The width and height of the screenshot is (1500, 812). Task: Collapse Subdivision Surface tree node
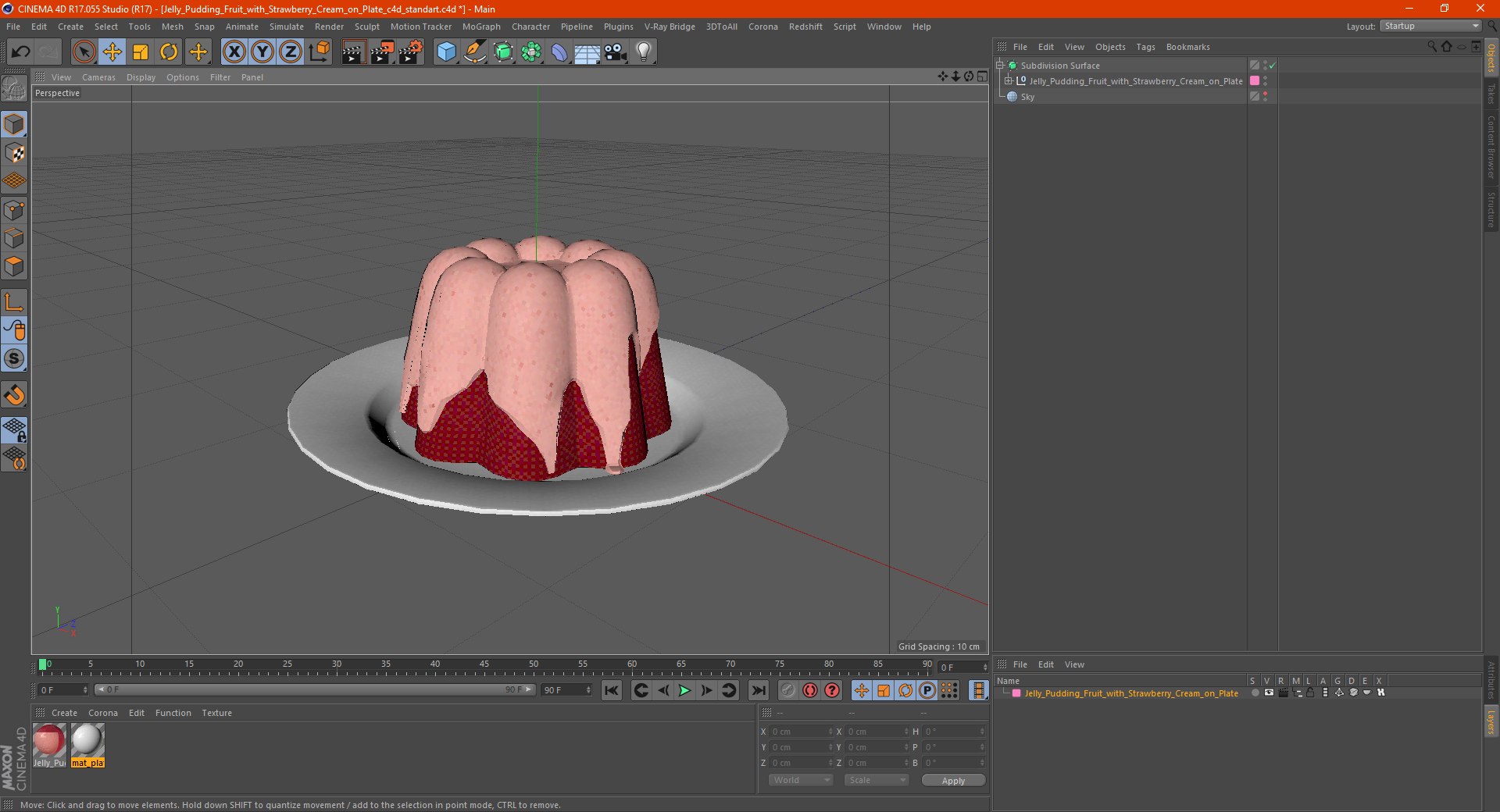[x=999, y=66]
